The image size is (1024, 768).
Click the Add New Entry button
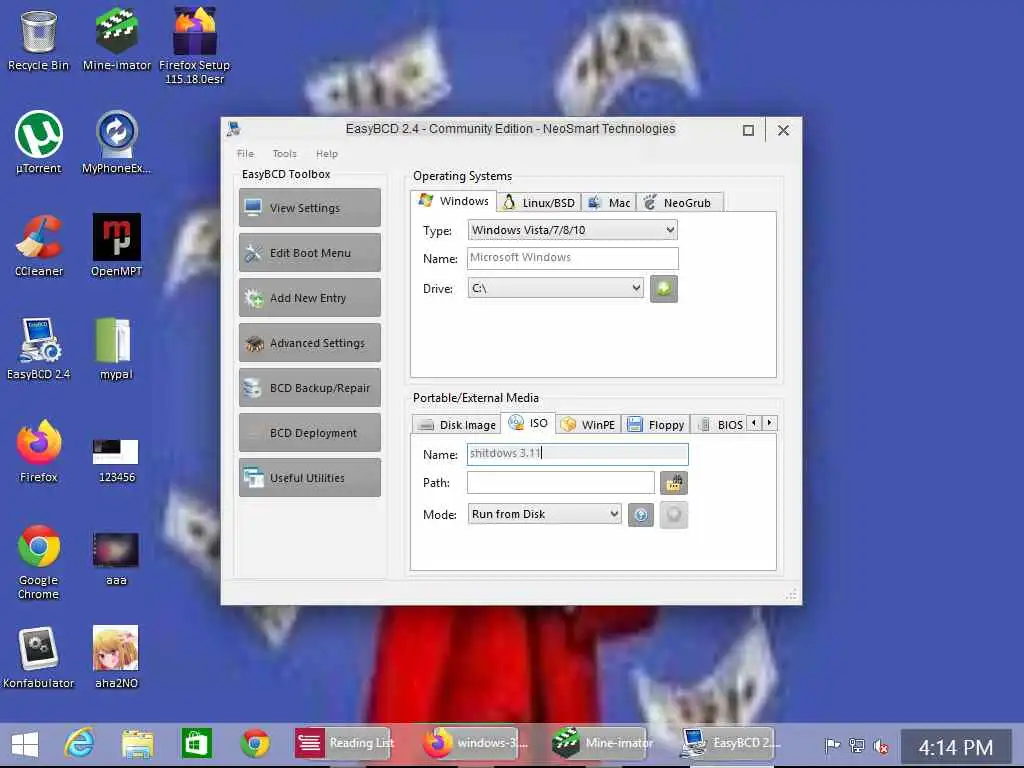(310, 298)
